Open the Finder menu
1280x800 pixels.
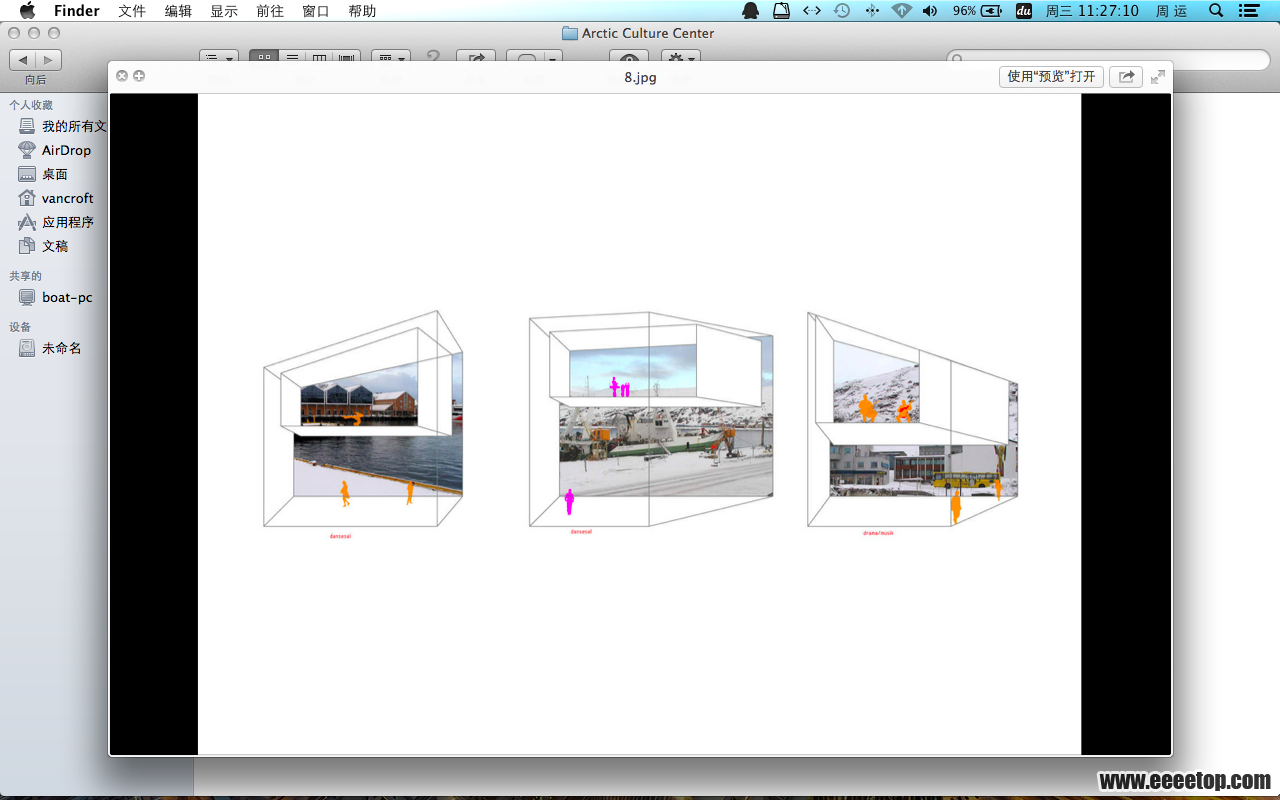coord(77,11)
